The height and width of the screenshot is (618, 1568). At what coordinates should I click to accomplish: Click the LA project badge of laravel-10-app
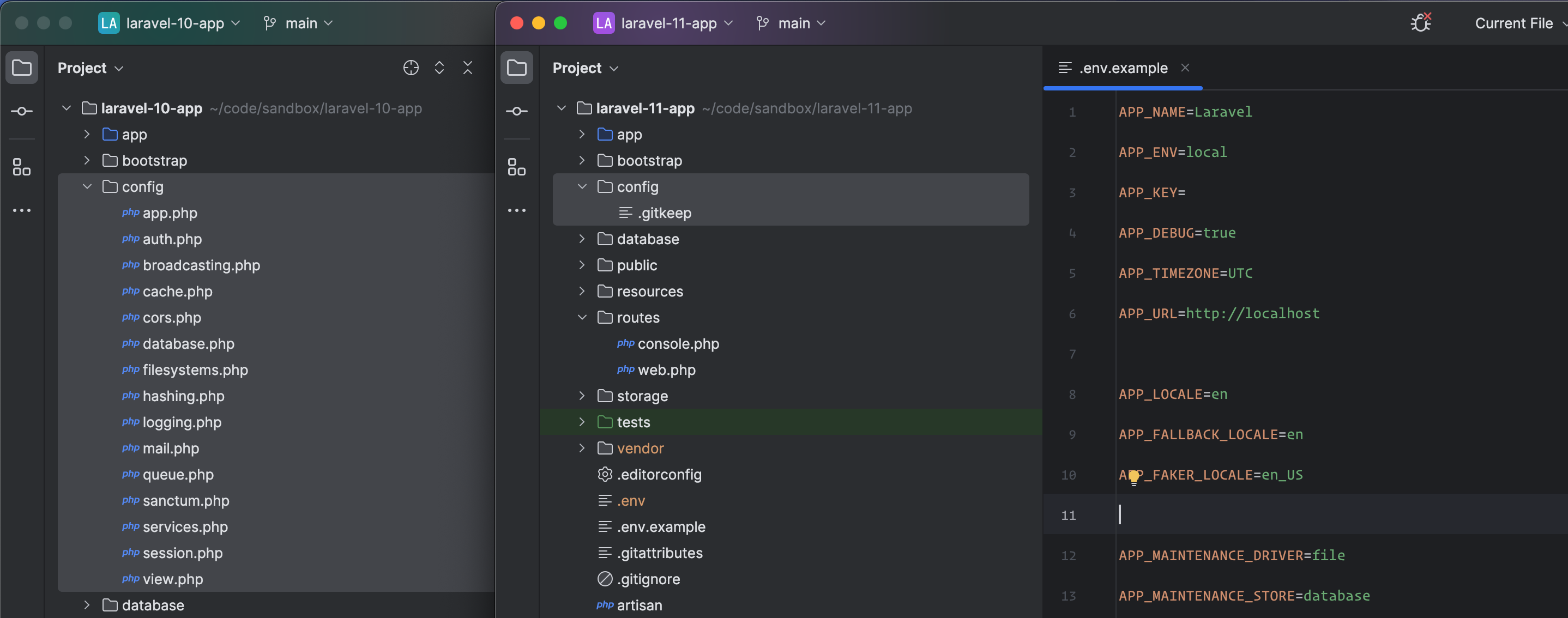(109, 23)
